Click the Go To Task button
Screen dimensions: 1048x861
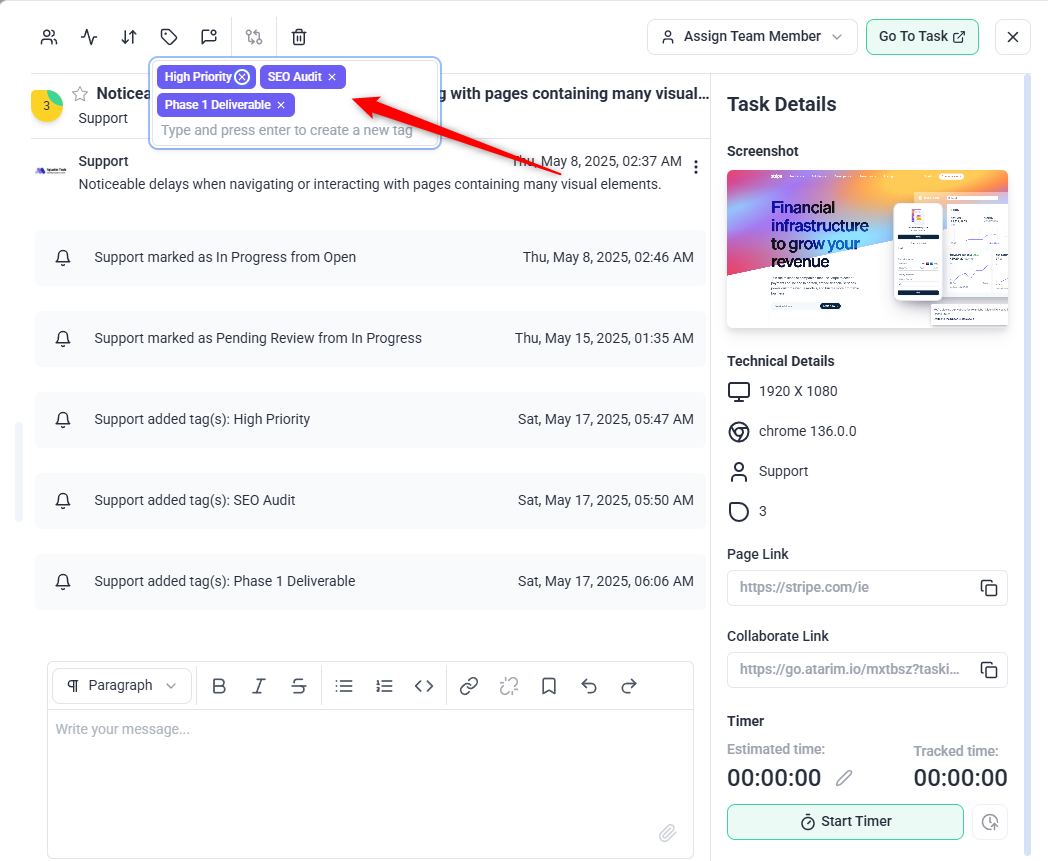coord(921,37)
